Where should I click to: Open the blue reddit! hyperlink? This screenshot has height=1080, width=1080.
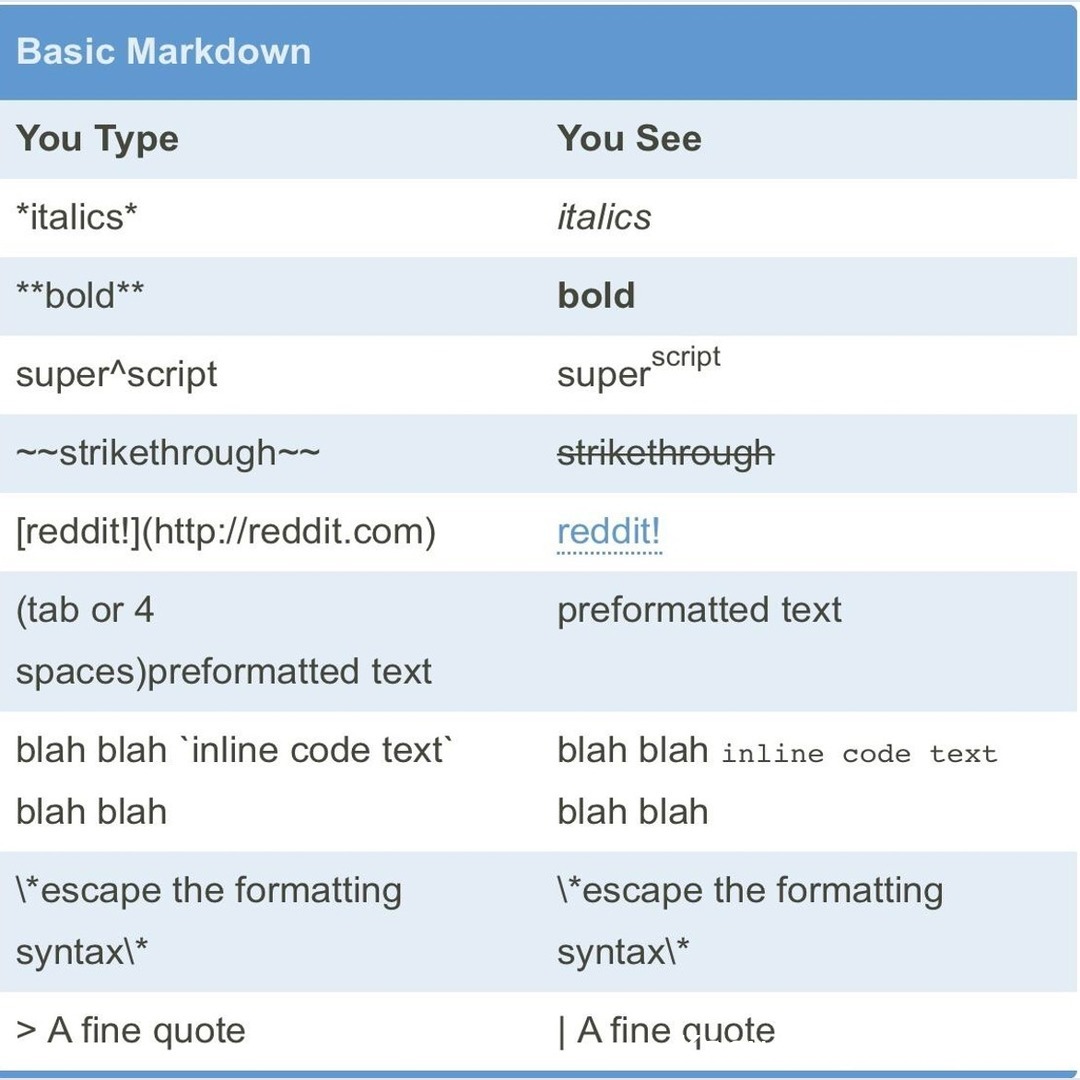pyautogui.click(x=608, y=532)
